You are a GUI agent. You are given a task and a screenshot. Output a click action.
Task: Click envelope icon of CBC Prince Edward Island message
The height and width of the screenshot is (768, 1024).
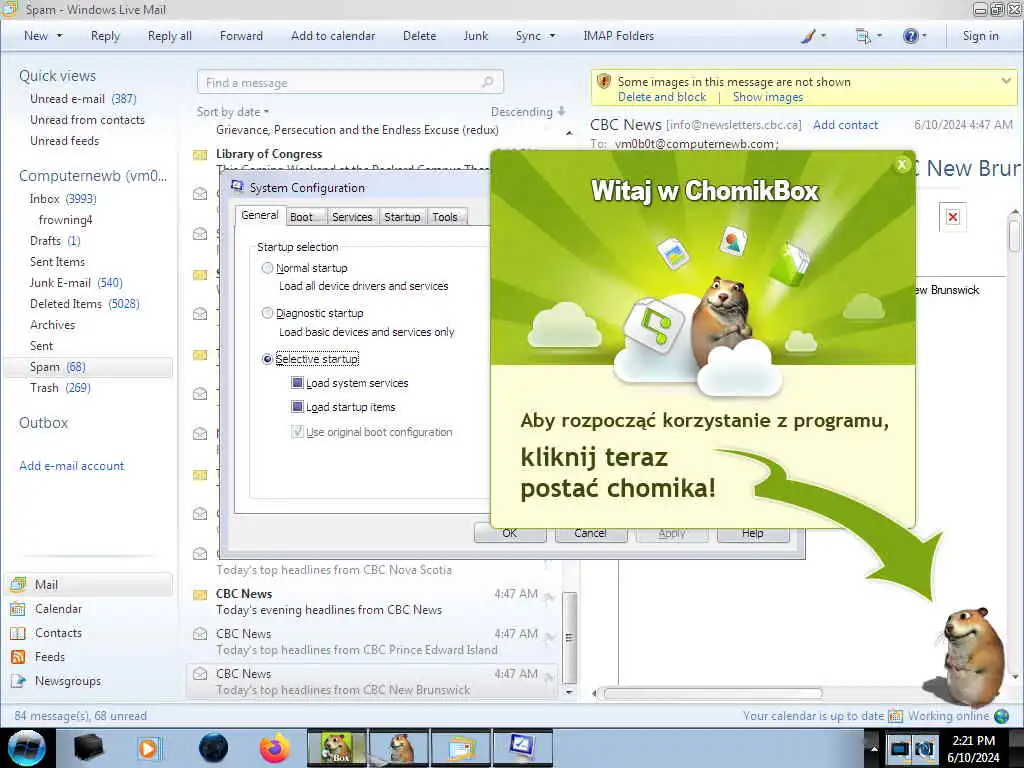(x=200, y=634)
